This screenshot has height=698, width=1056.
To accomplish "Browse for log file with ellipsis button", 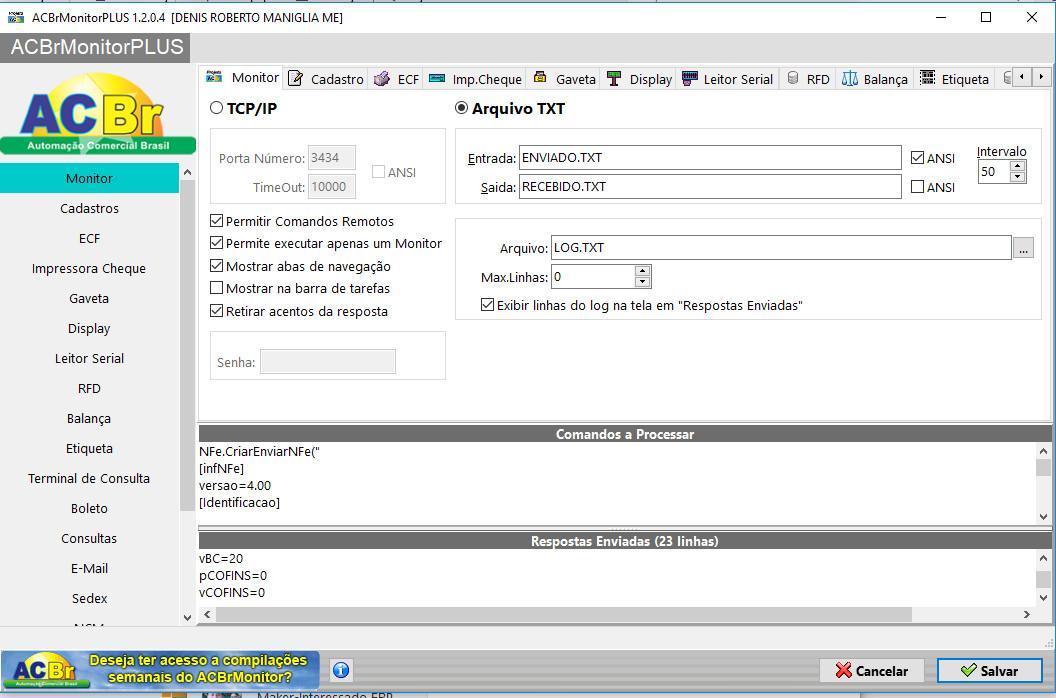I will [1023, 249].
